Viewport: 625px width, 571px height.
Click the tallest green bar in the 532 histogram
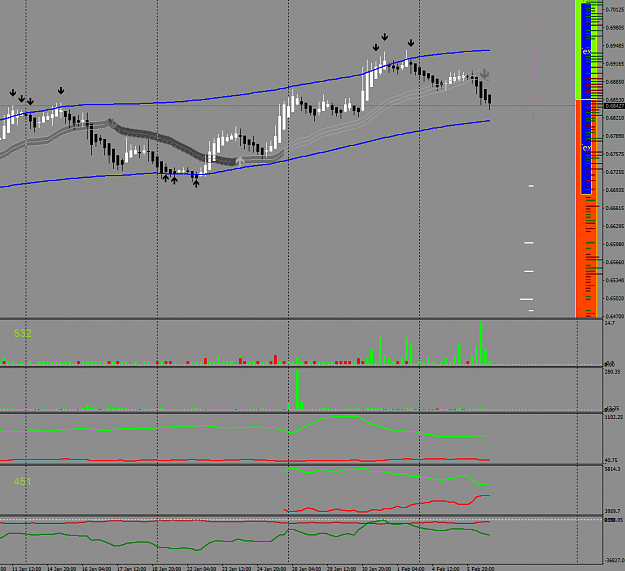coord(481,343)
